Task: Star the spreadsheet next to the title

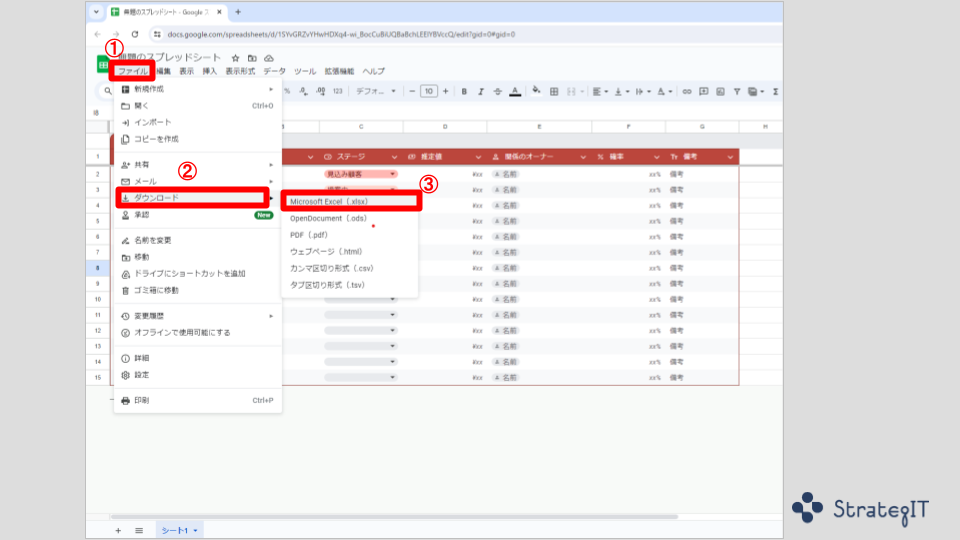Action: click(235, 58)
